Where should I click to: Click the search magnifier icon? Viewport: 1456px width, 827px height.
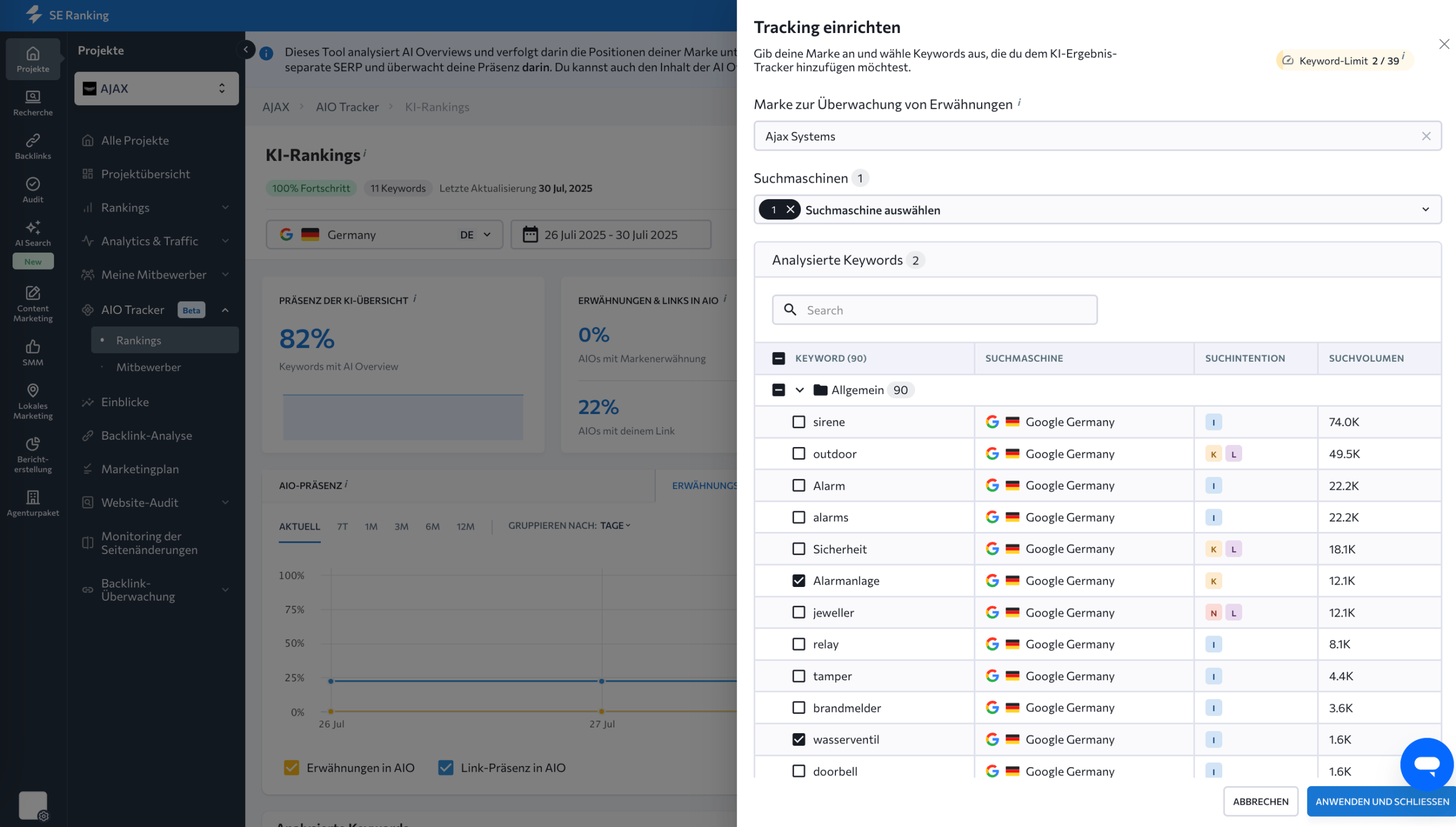tap(790, 309)
